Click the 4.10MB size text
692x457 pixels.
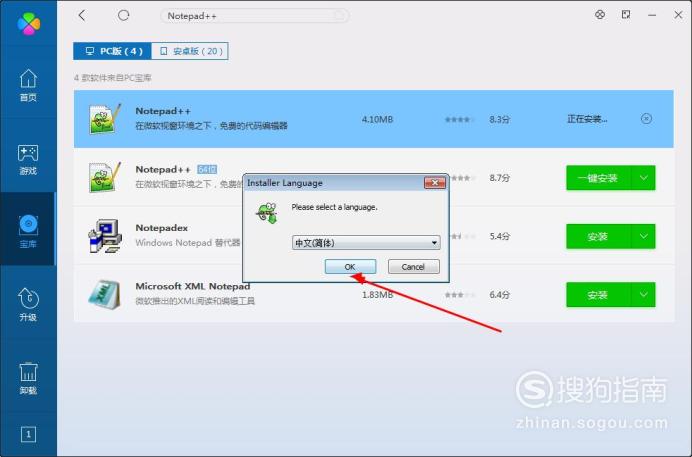coord(377,119)
